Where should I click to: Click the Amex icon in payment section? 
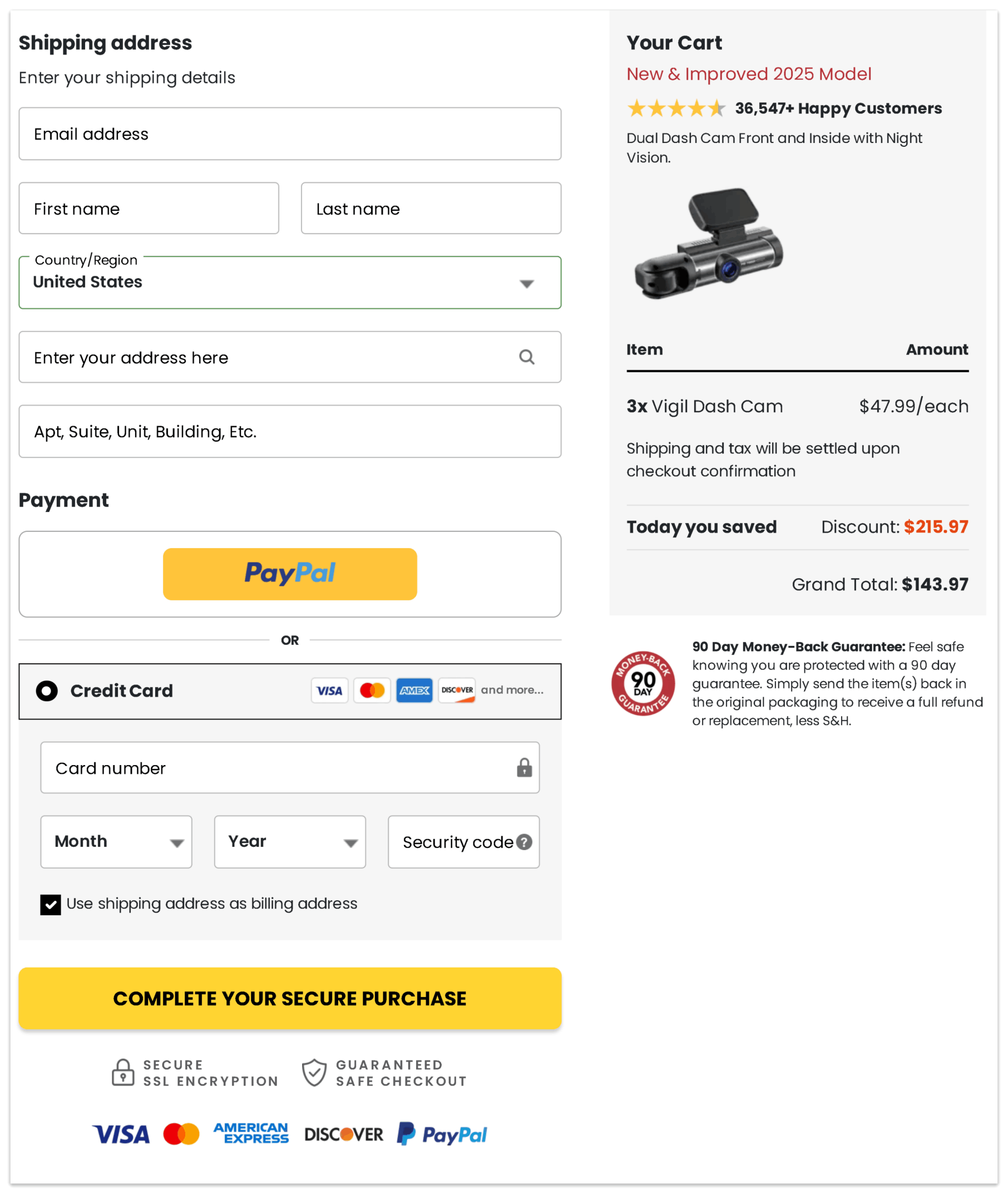click(x=414, y=690)
